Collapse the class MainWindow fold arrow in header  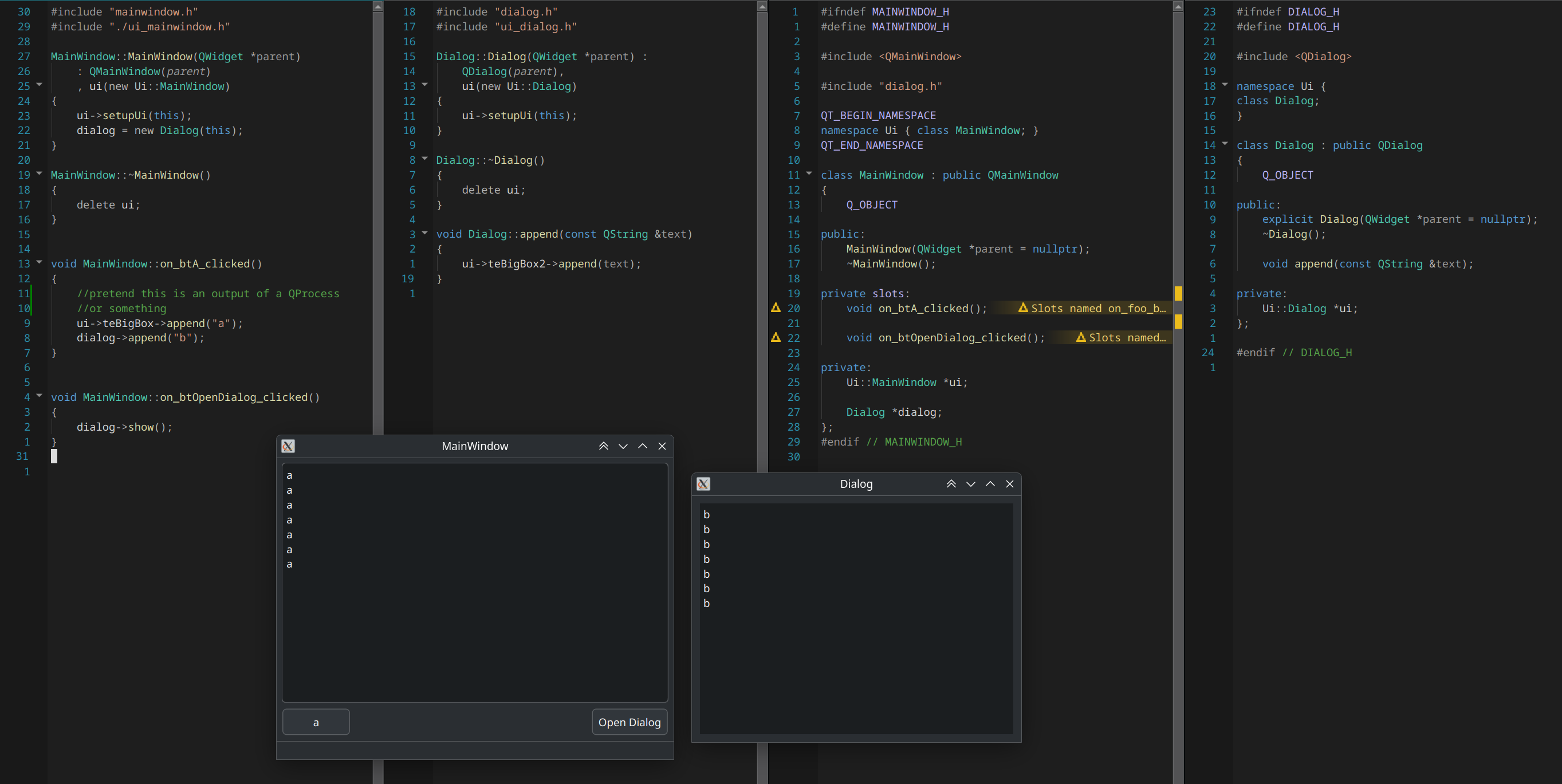[x=809, y=174]
